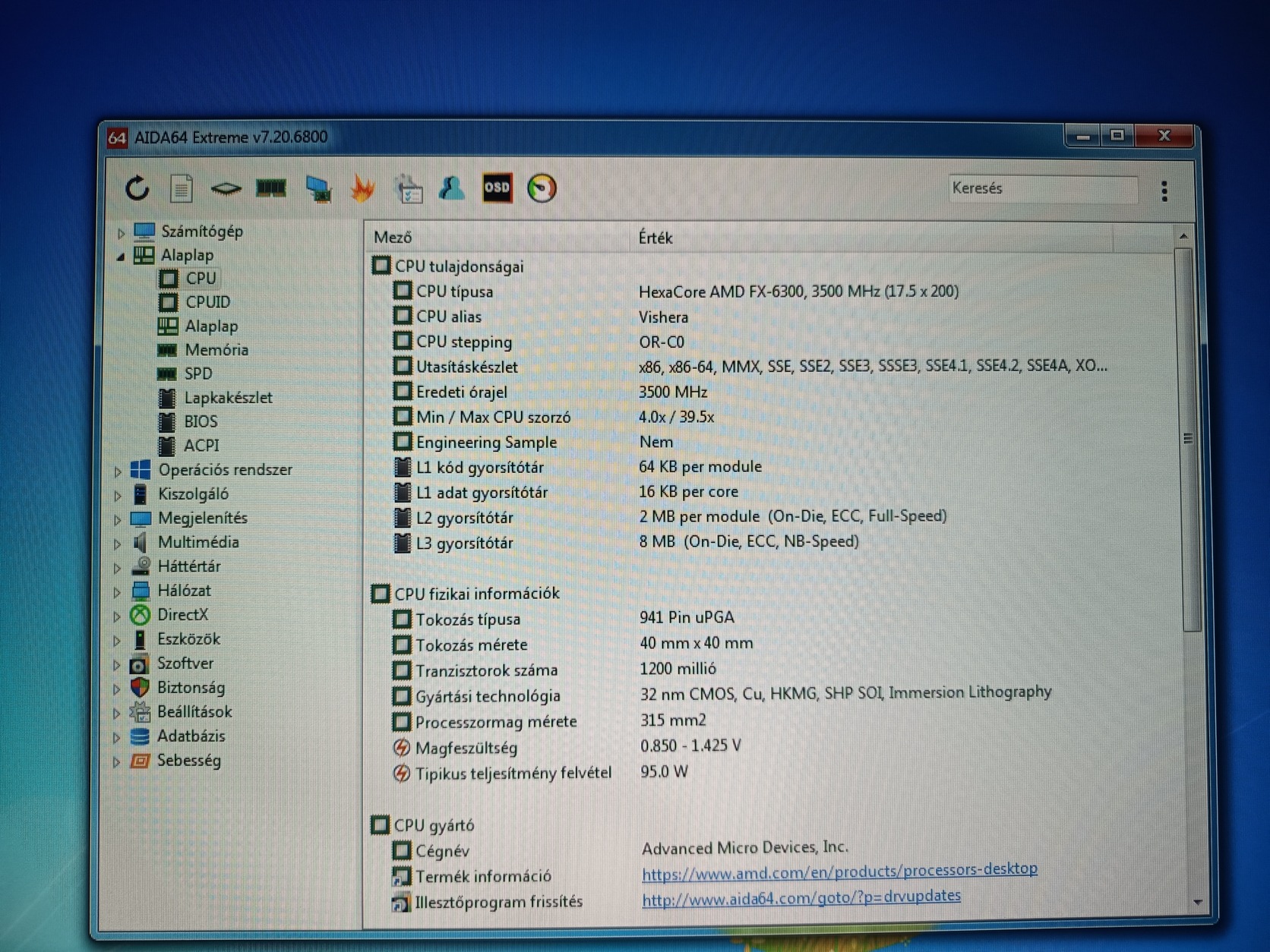Launch the flame stability test icon
The width and height of the screenshot is (1270, 952).
(x=363, y=188)
